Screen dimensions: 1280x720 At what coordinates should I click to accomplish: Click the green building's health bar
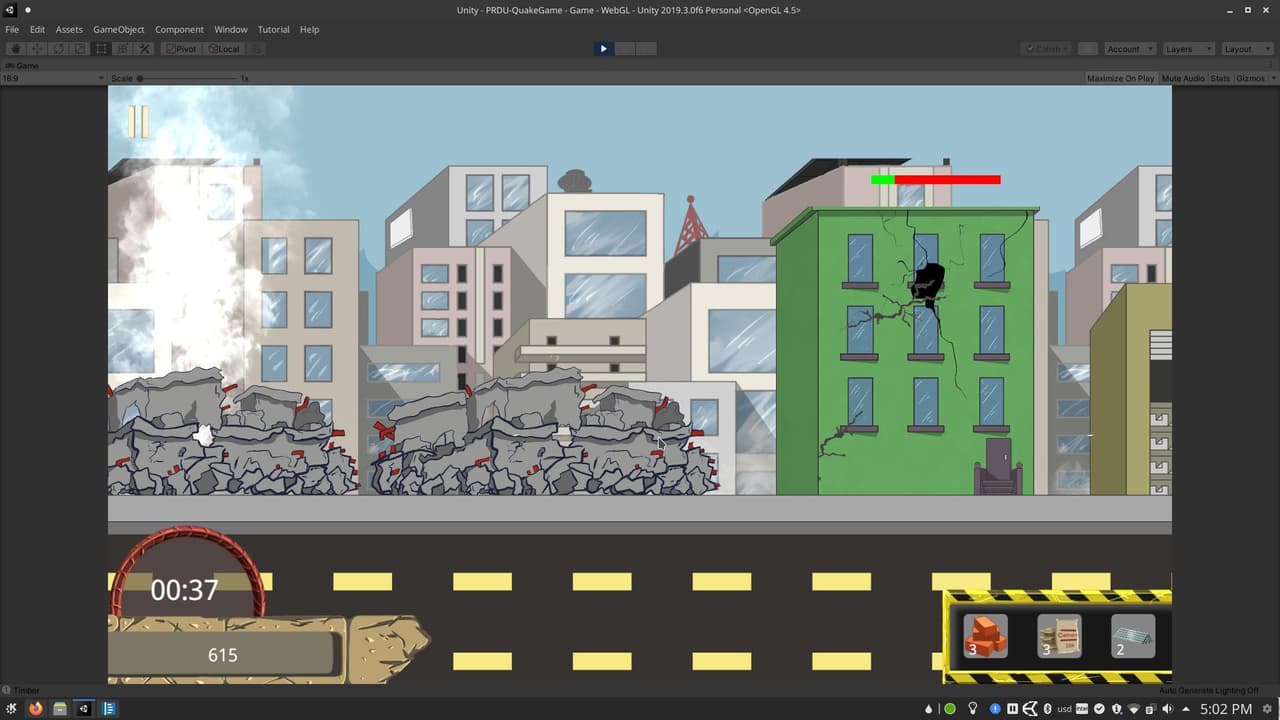[936, 180]
